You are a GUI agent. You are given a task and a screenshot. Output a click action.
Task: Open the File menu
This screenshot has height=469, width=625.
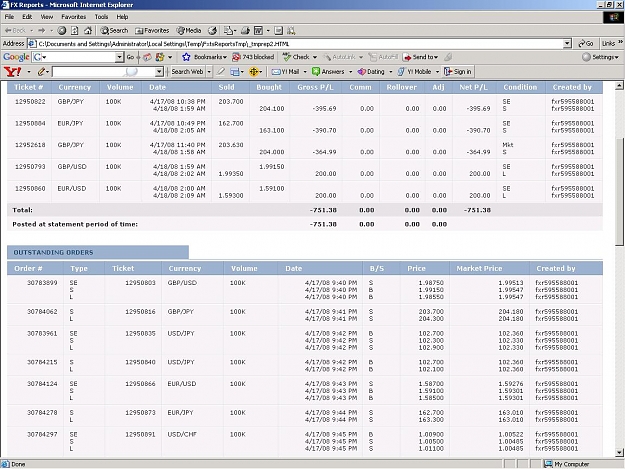click(9, 17)
